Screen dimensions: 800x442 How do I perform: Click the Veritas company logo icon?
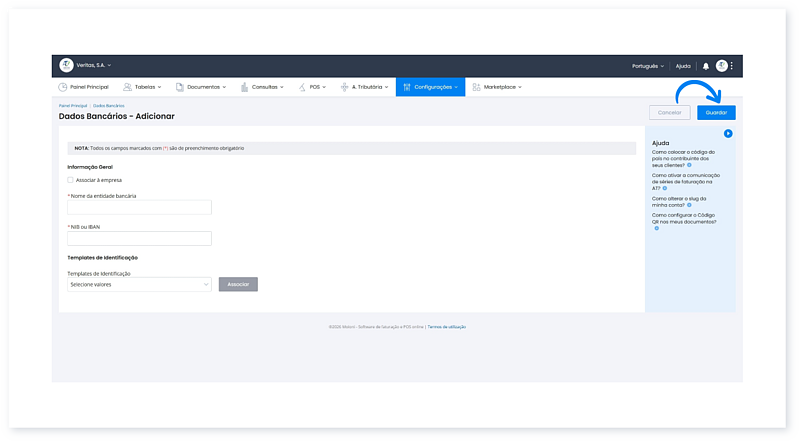click(67, 65)
